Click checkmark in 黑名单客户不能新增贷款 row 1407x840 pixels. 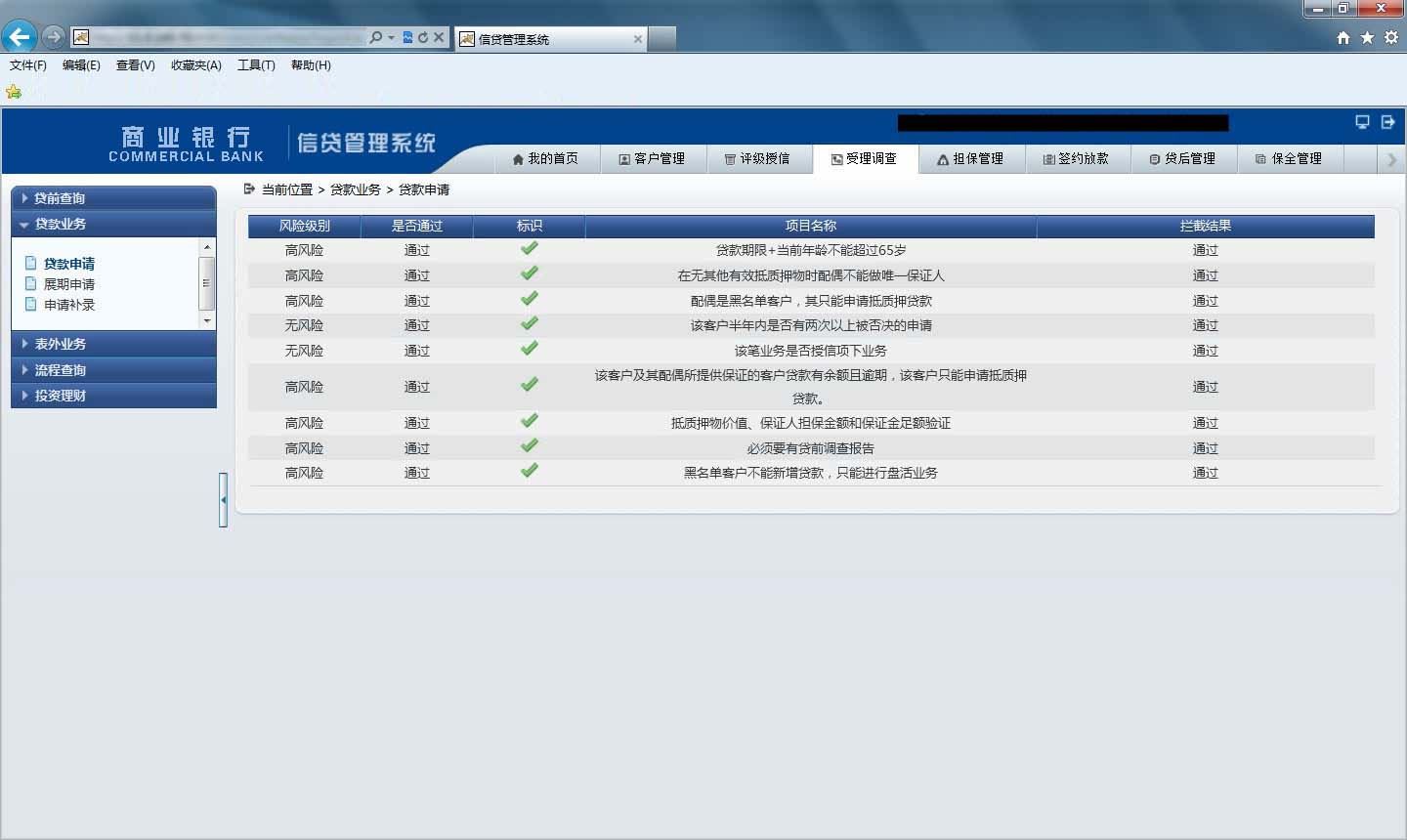tap(530, 470)
